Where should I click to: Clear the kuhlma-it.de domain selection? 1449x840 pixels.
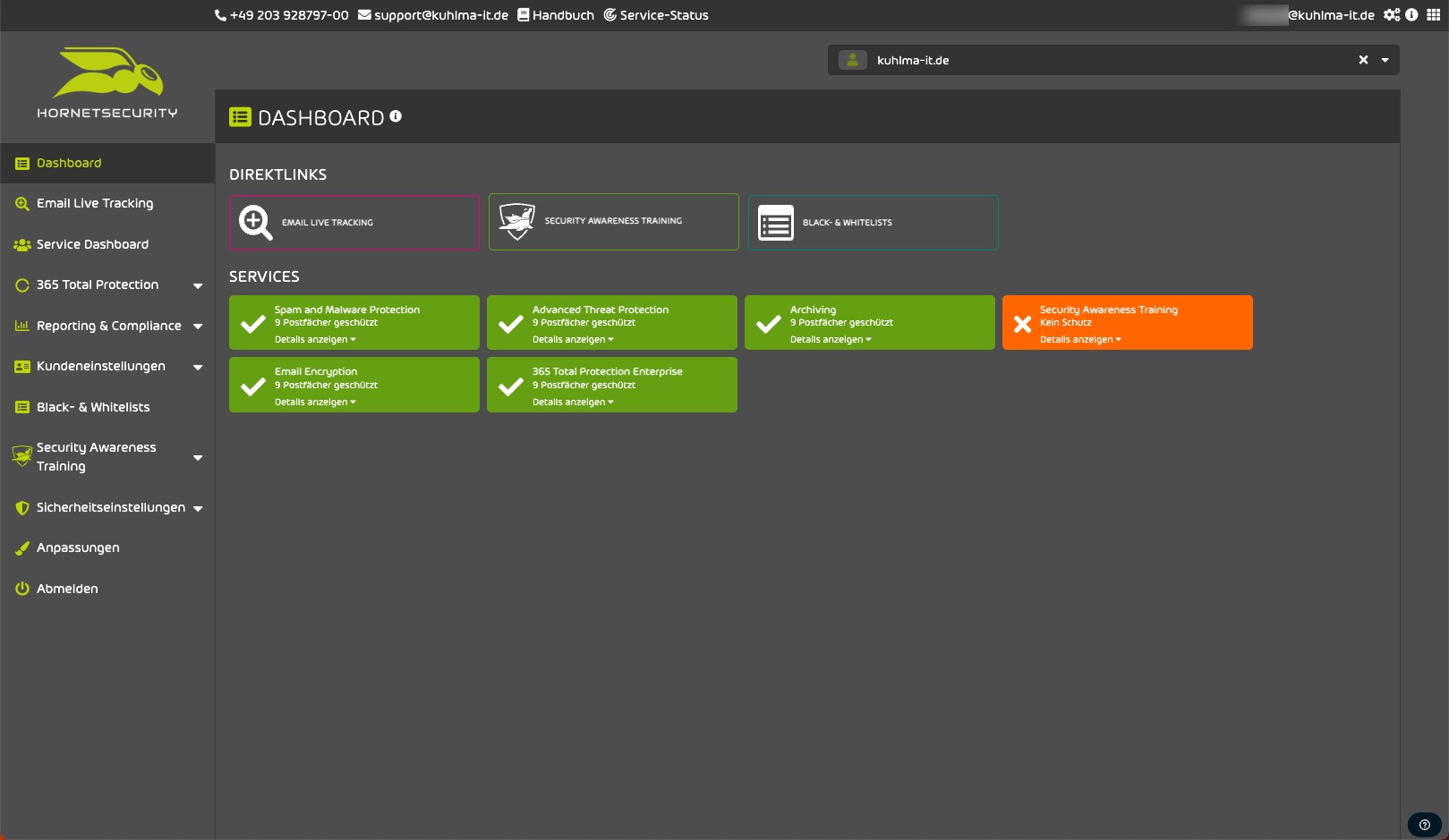coord(1363,60)
